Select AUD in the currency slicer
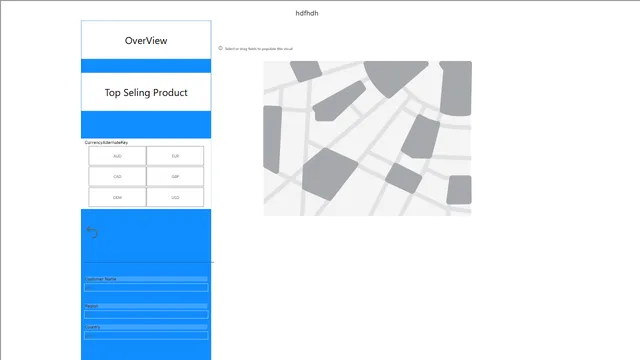640x360 pixels. 117,156
